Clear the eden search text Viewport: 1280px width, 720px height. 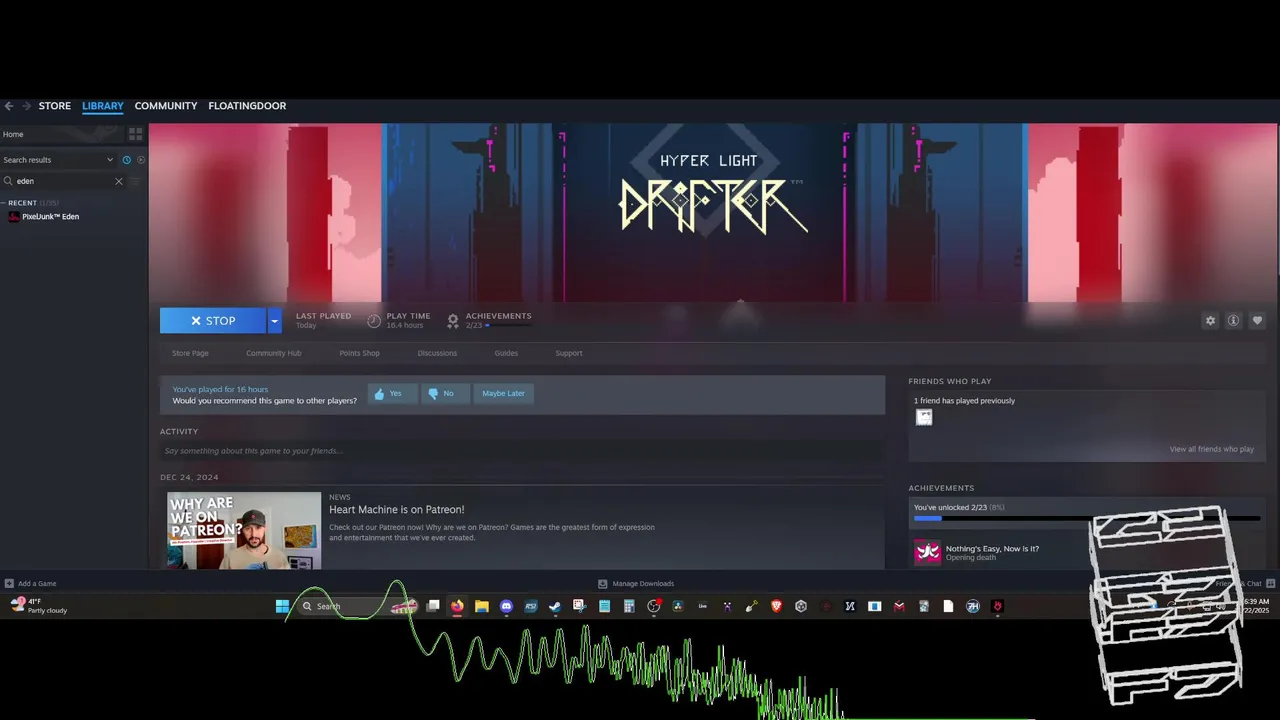pos(118,181)
